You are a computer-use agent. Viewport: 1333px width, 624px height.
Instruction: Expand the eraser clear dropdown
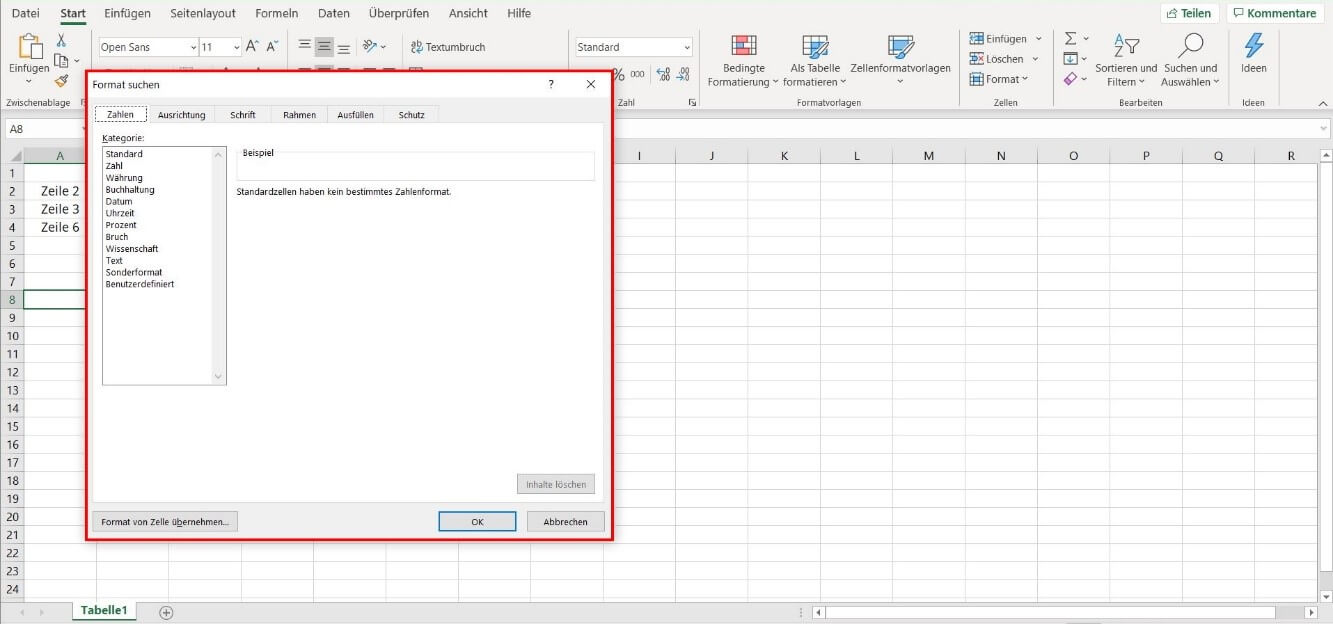(1084, 79)
